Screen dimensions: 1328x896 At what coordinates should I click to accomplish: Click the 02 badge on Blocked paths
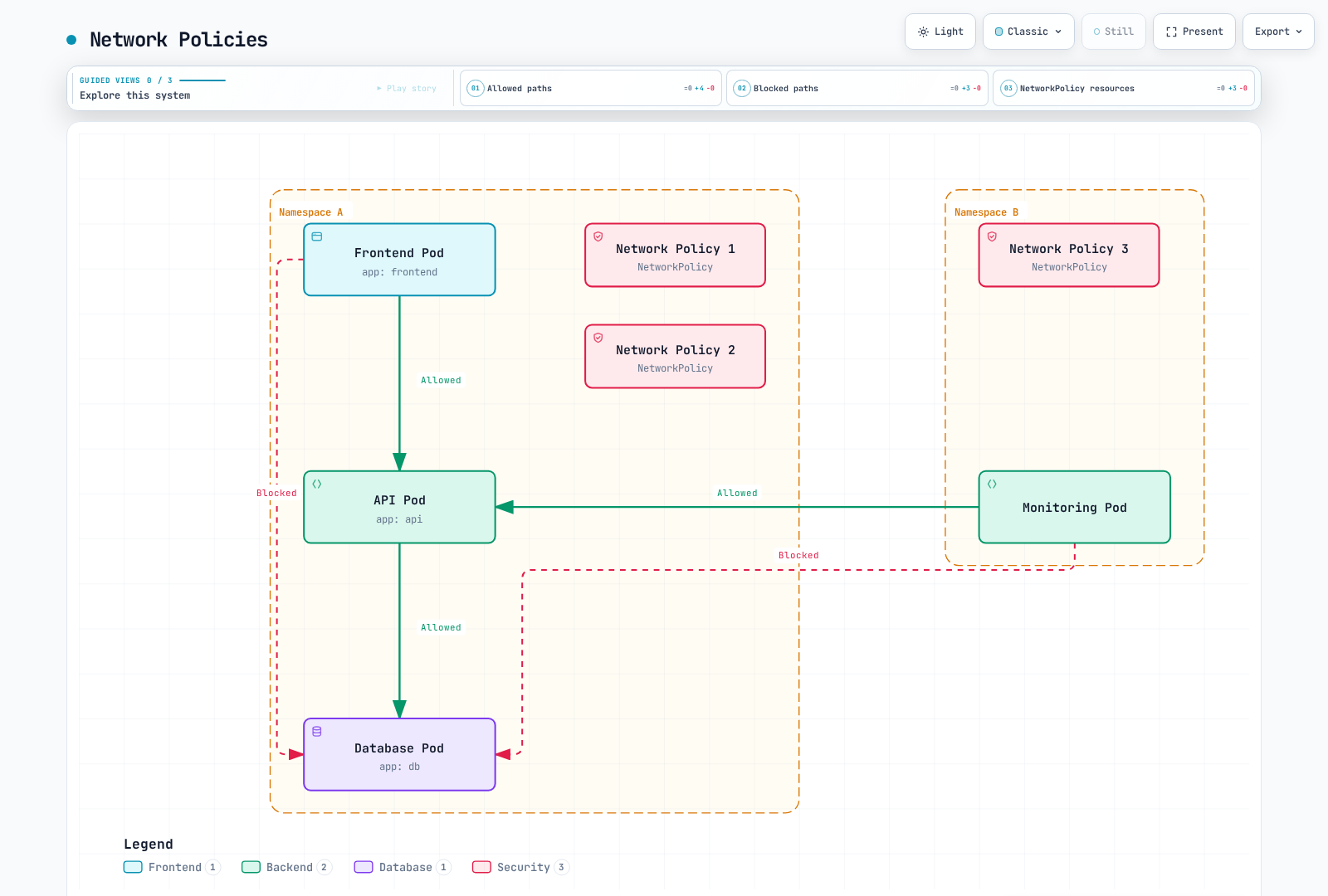point(742,88)
